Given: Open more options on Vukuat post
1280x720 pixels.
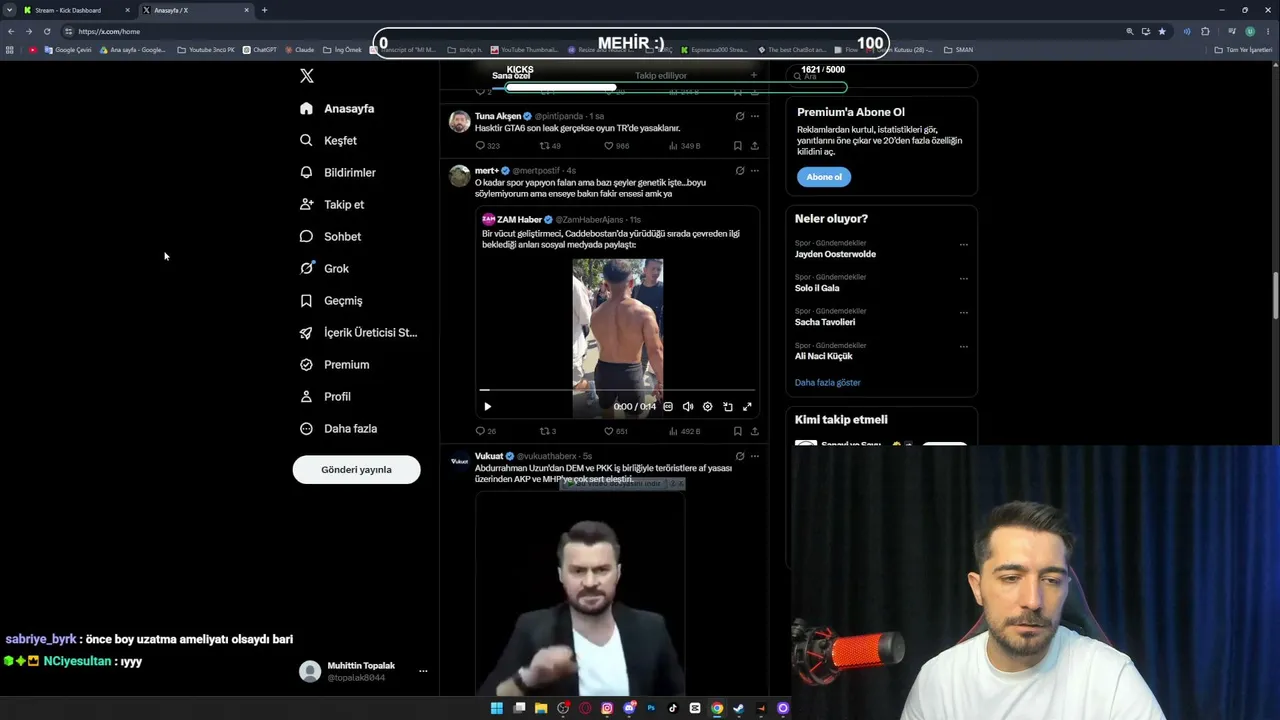Looking at the screenshot, I should (x=755, y=456).
